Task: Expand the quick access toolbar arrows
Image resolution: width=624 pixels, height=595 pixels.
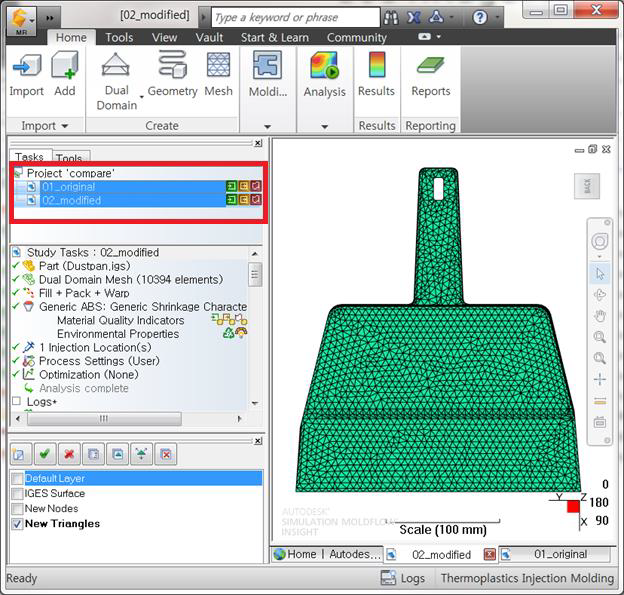Action: [50, 18]
